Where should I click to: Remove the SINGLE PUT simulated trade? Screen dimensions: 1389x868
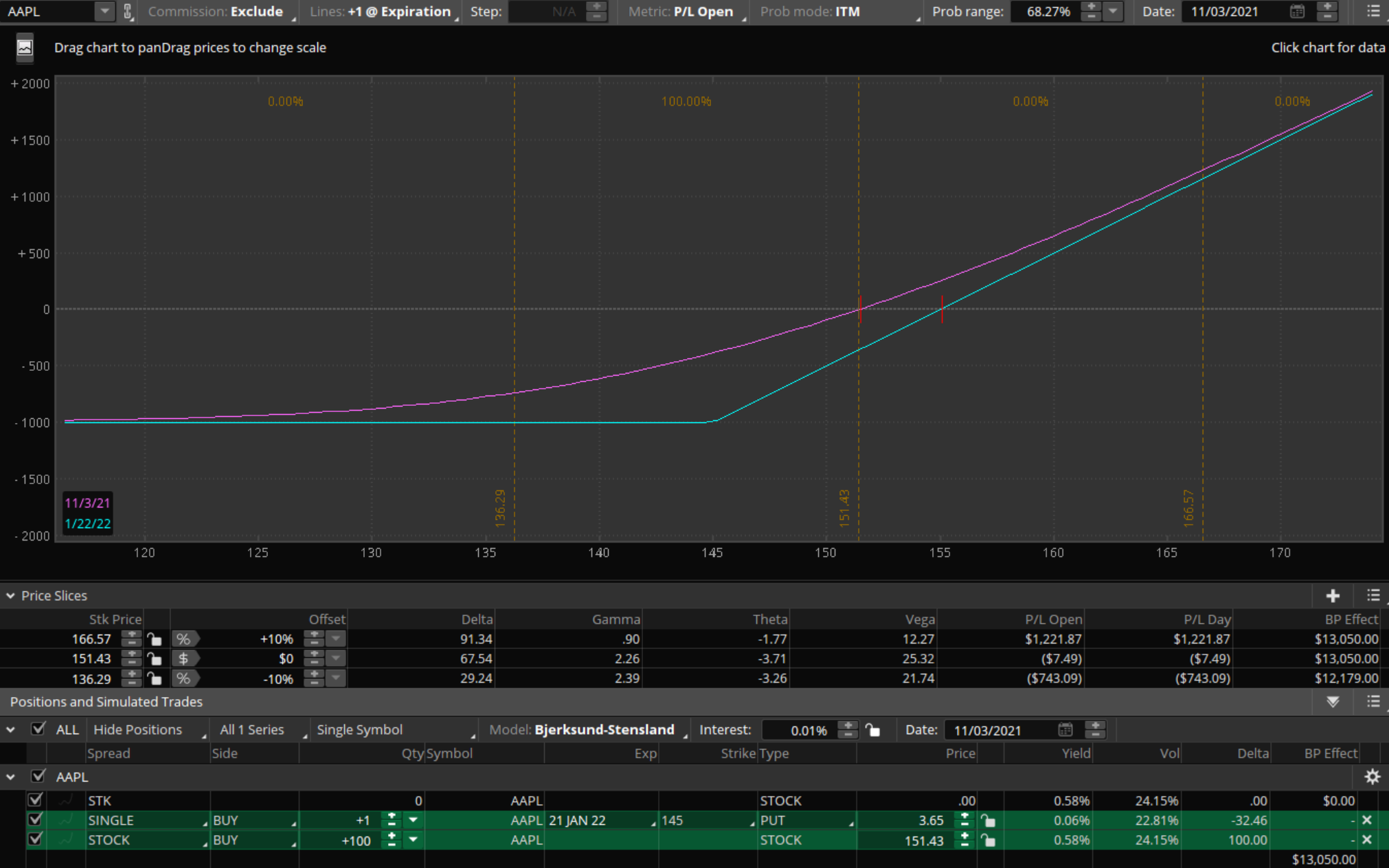[1367, 821]
